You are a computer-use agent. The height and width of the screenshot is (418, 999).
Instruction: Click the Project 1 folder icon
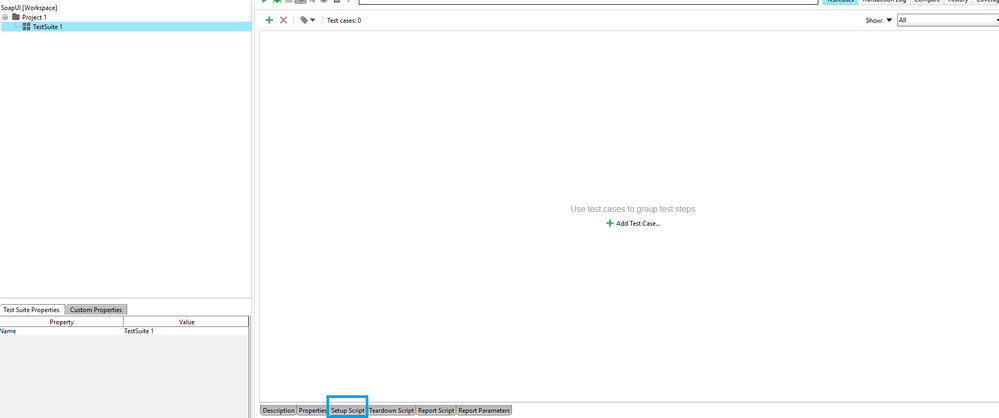point(16,17)
